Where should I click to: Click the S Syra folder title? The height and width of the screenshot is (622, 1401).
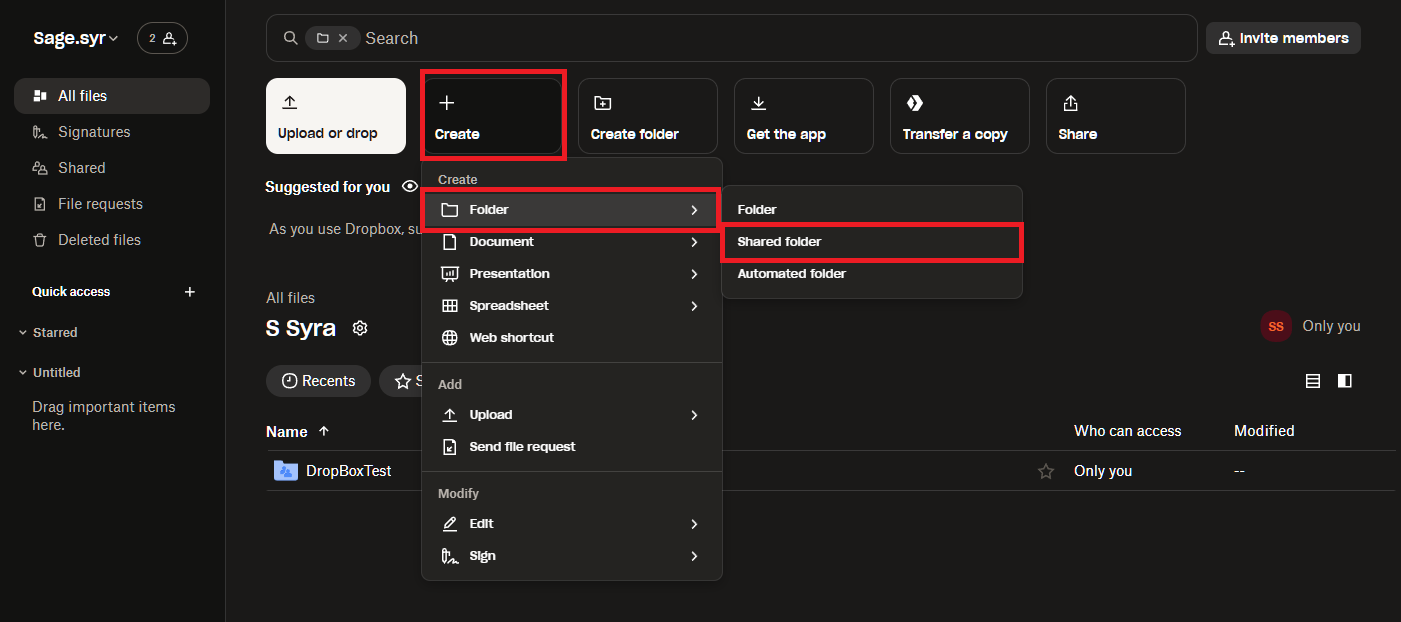pos(301,328)
